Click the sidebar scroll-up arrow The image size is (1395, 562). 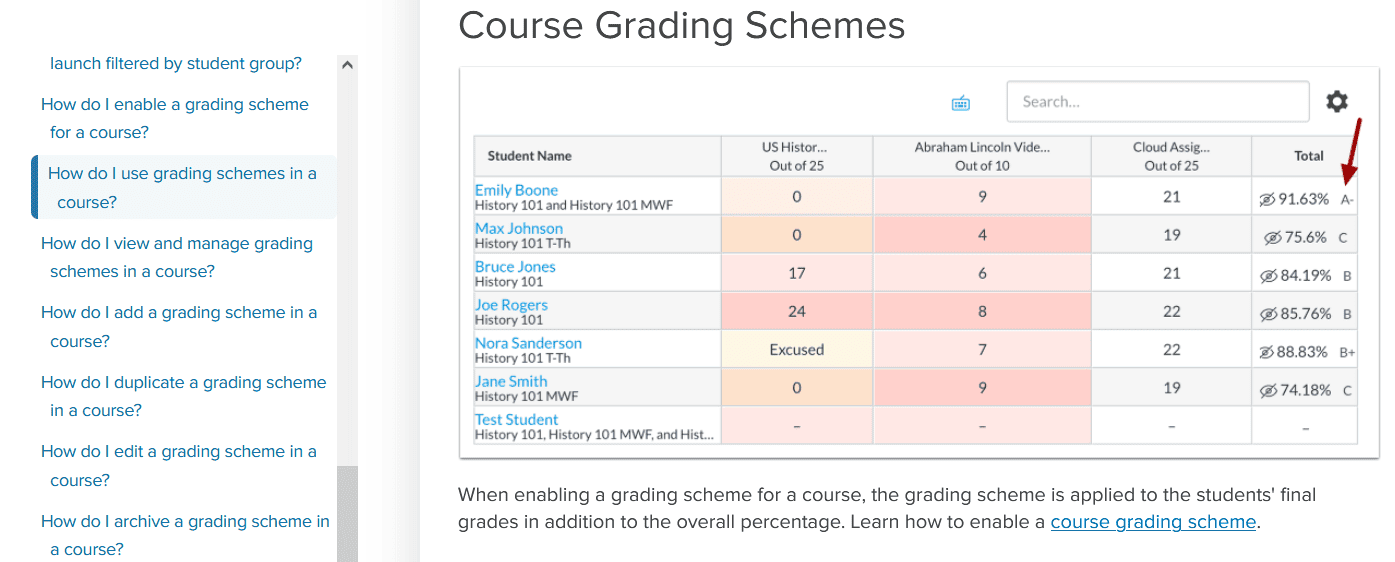point(347,64)
